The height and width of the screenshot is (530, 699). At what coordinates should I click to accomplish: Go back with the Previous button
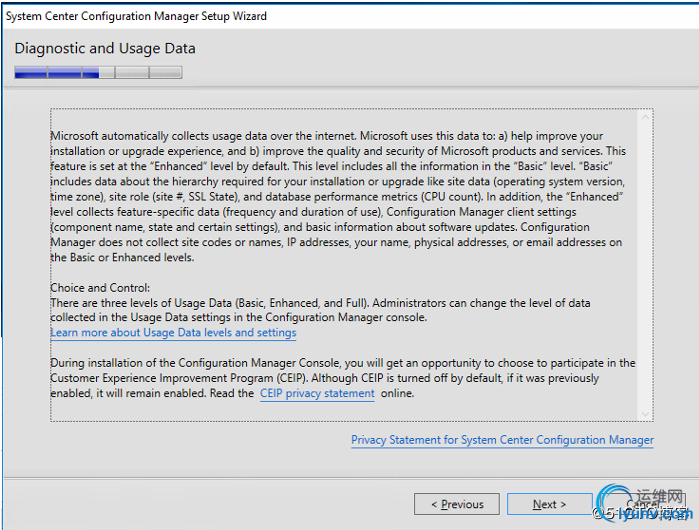(x=457, y=504)
